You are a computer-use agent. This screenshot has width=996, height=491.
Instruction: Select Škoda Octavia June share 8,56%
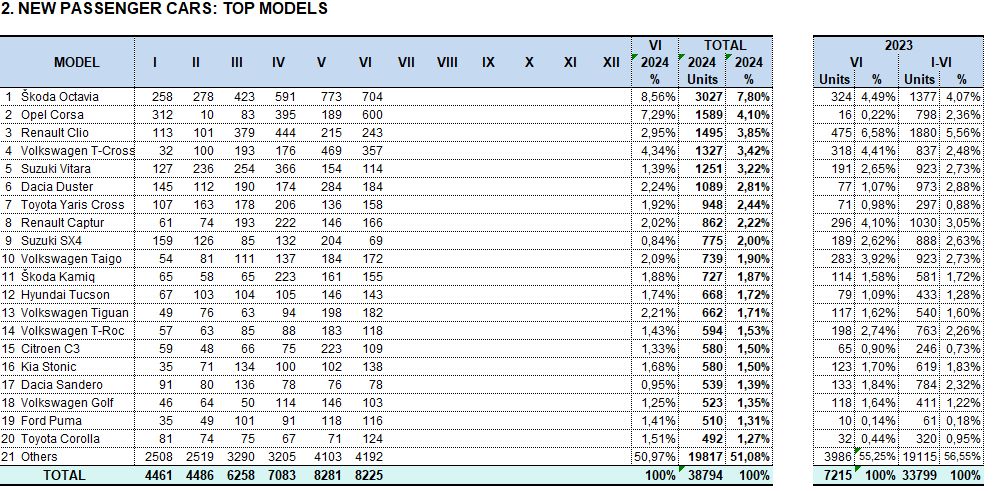point(657,97)
